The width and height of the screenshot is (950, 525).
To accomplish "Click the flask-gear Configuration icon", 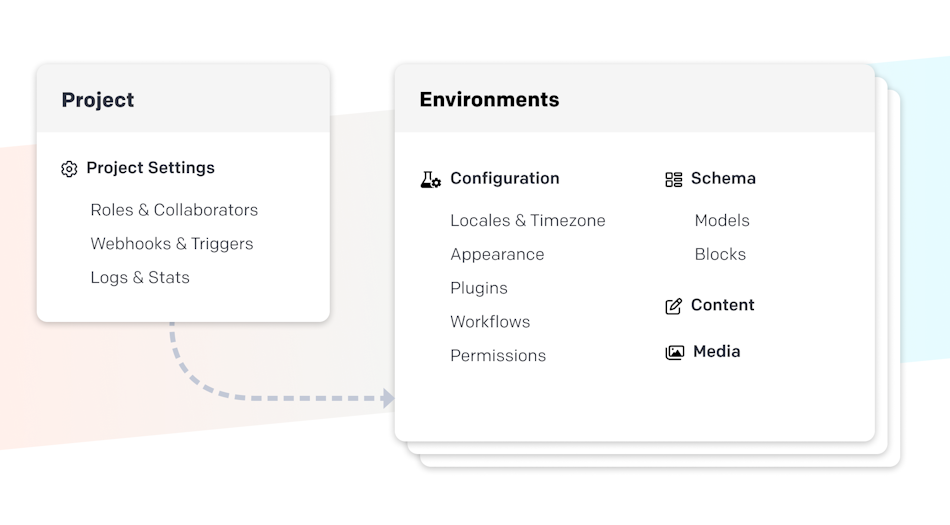I will (430, 180).
